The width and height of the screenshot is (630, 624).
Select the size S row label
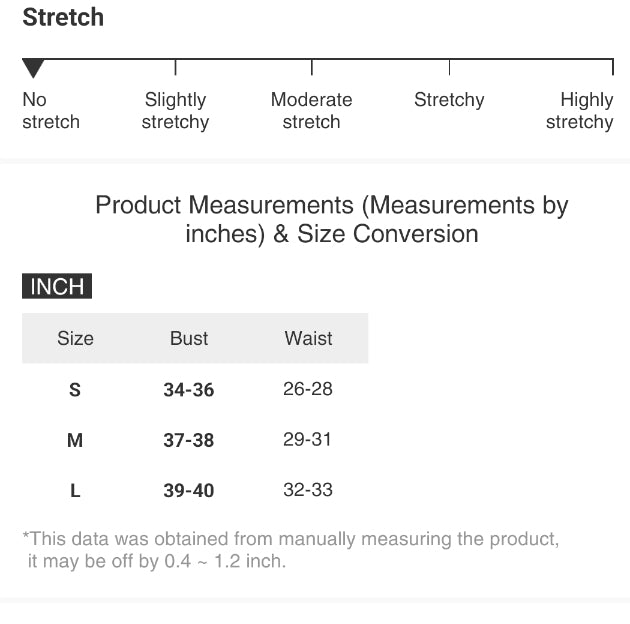(75, 390)
